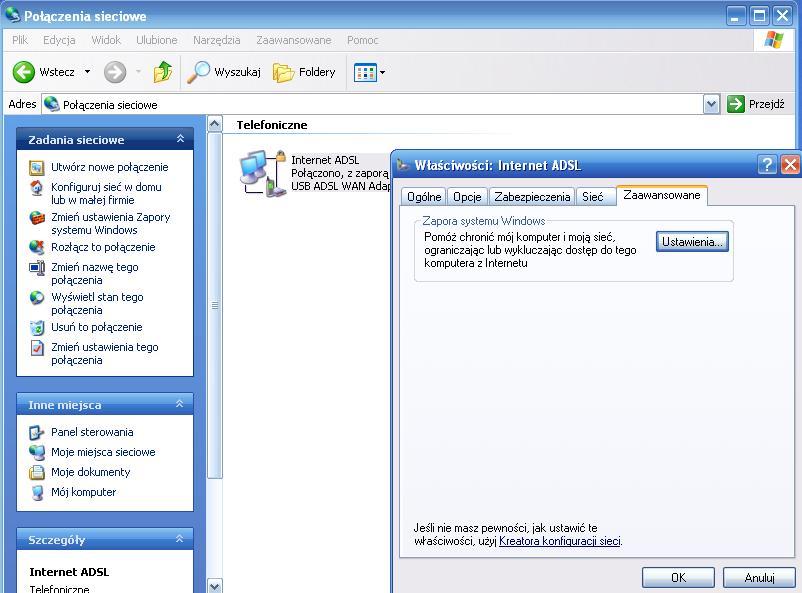Click the Wyświetl stan tego połączenia icon
This screenshot has height=593, width=802.
37,297
